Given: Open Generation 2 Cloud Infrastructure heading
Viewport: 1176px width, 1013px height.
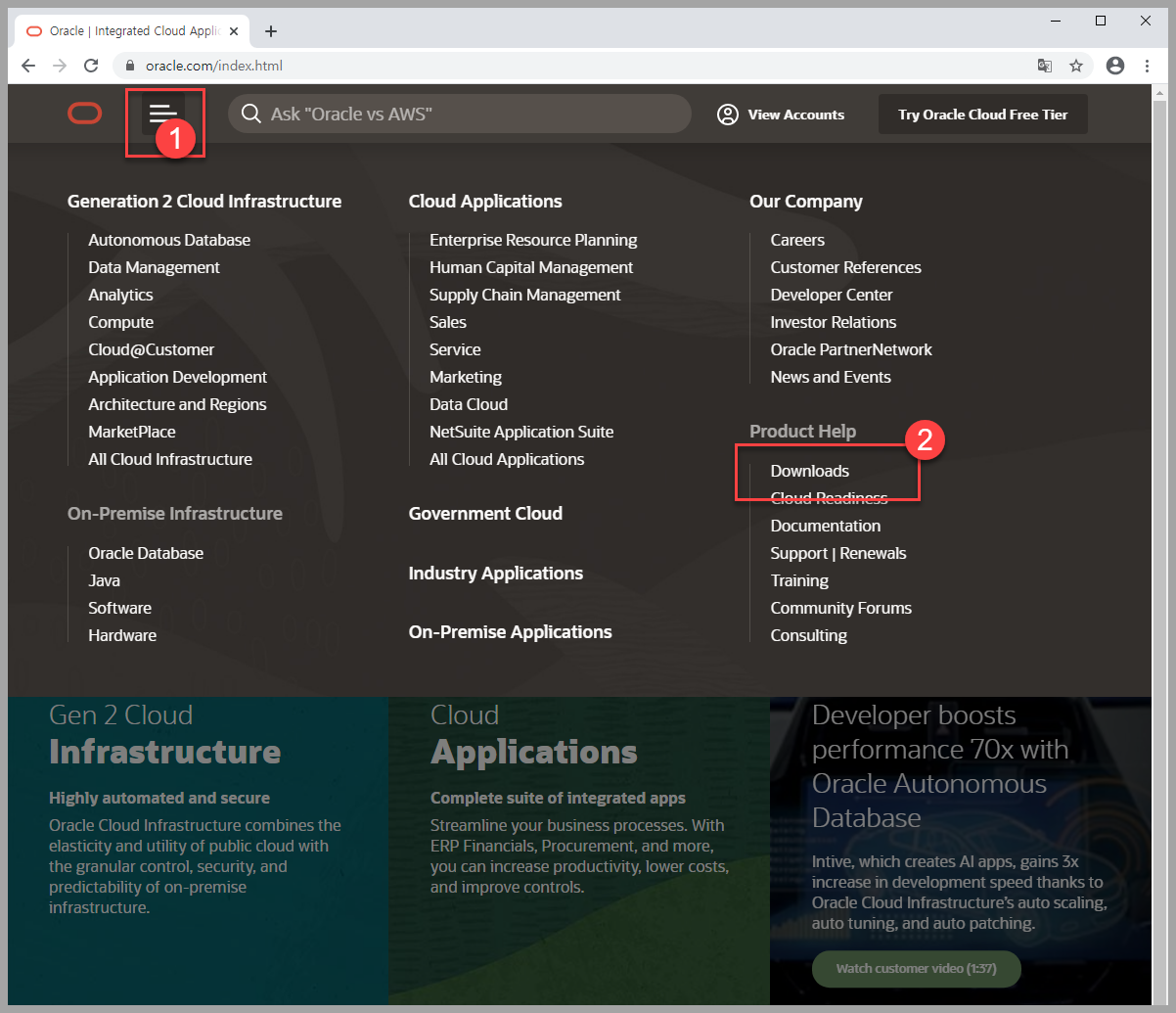Looking at the screenshot, I should point(204,202).
